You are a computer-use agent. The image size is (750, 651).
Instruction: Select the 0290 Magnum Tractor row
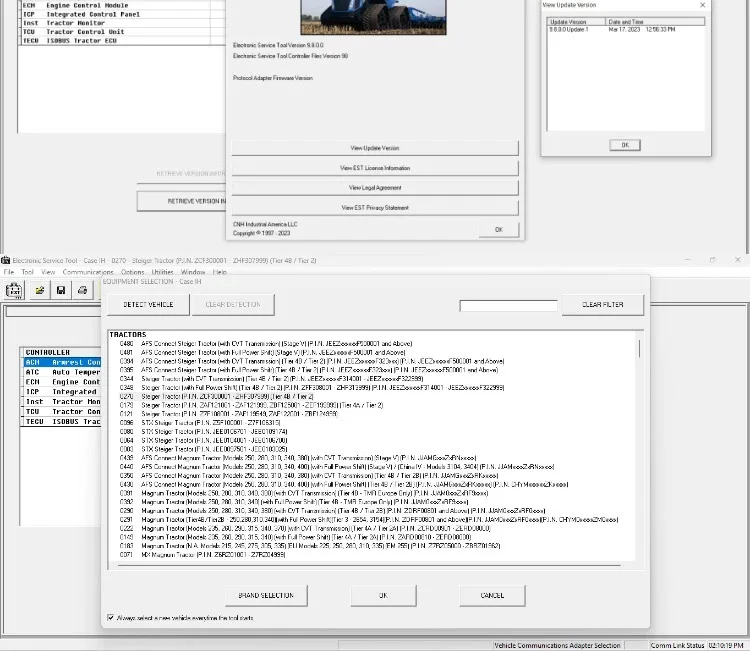[x=332, y=511]
